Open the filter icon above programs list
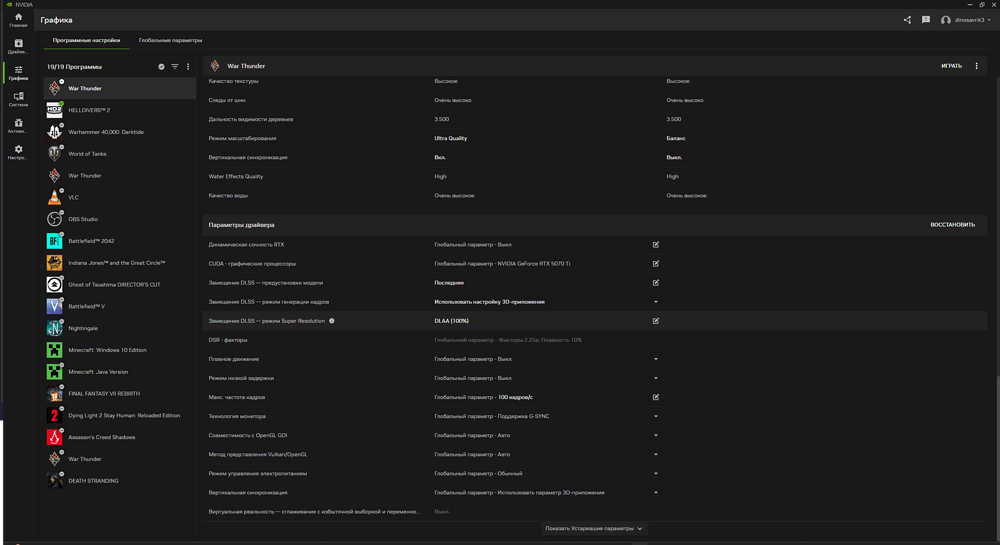This screenshot has height=545, width=1000. 175,66
